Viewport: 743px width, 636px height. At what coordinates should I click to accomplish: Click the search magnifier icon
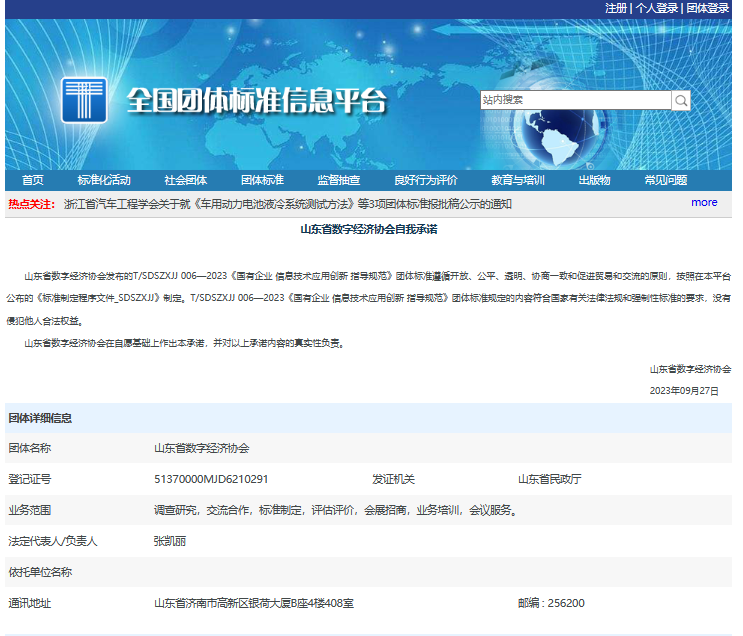[681, 100]
